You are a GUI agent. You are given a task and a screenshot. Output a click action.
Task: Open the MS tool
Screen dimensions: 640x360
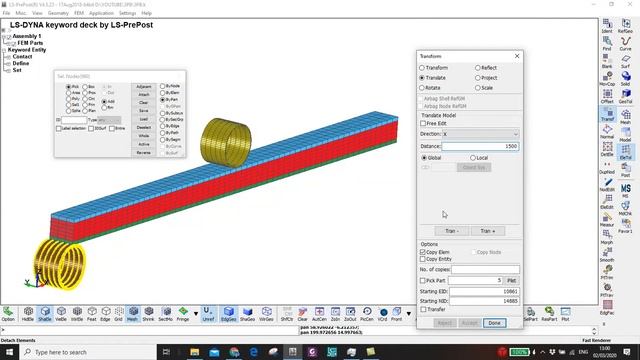[x=625, y=191]
